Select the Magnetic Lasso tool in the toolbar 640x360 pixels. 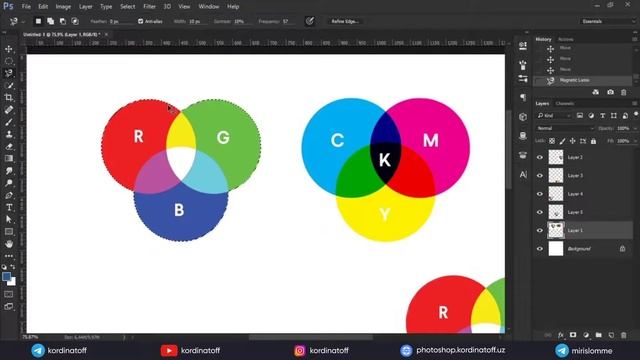tap(9, 73)
